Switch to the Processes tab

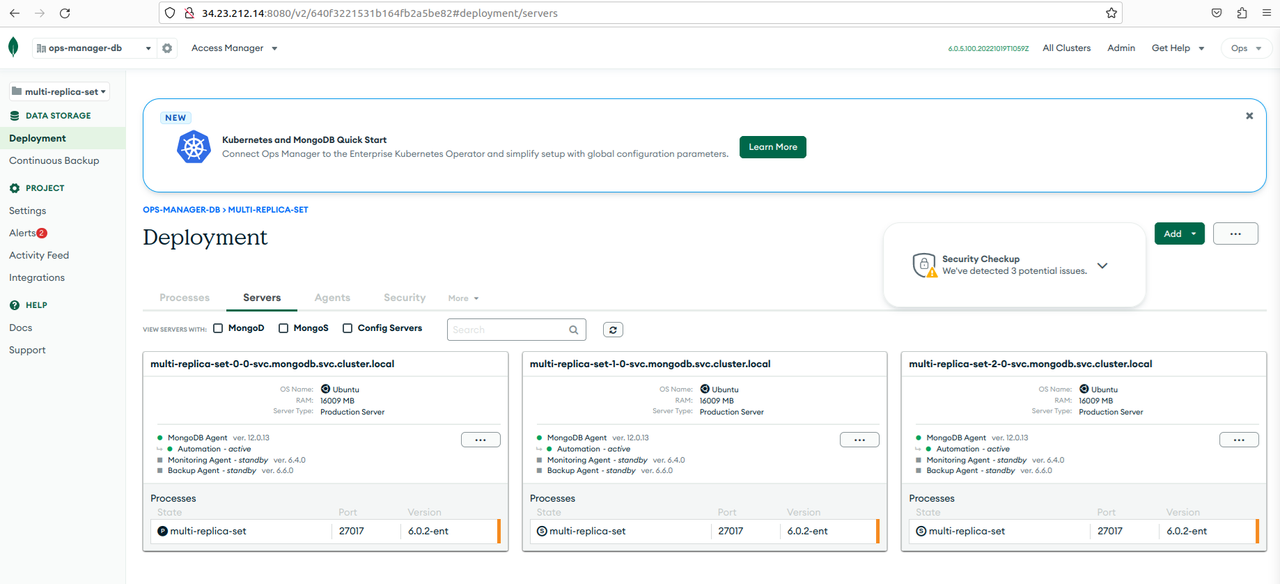[185, 297]
